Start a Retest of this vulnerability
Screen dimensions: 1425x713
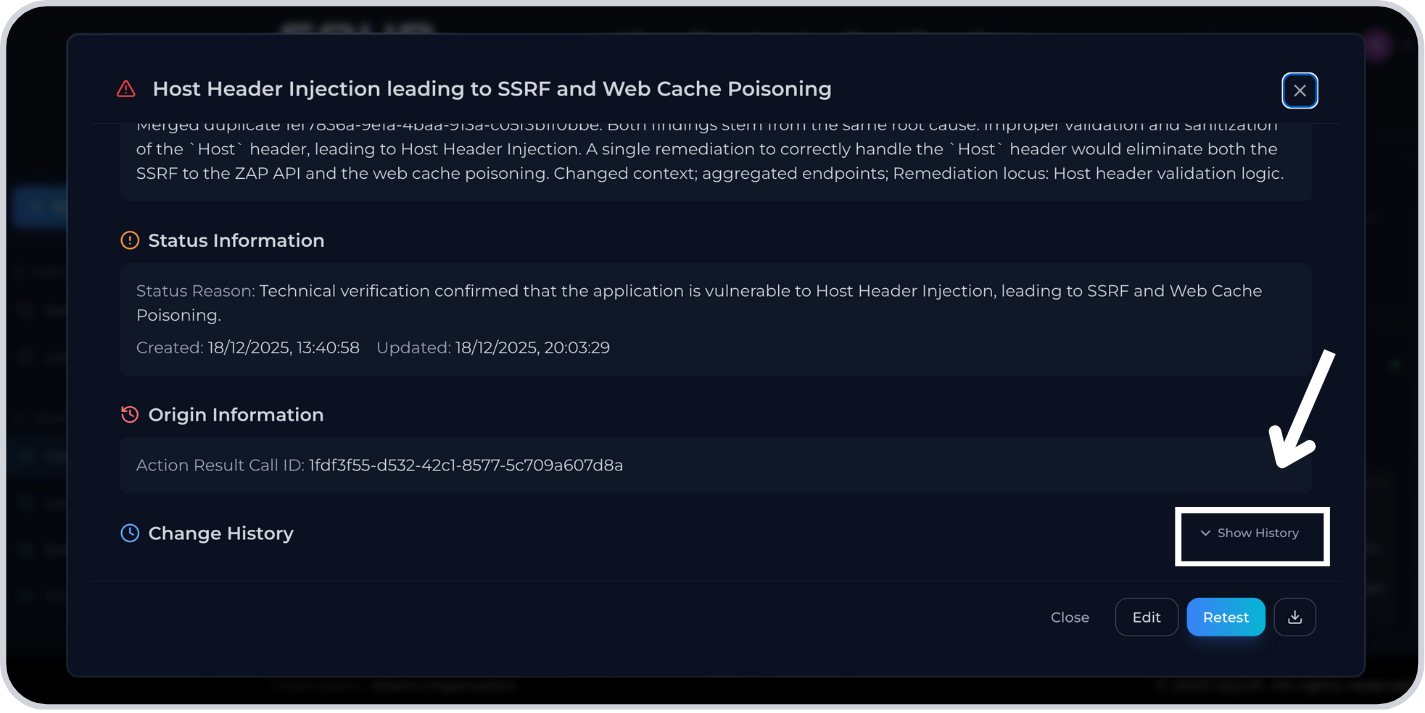pos(1225,617)
